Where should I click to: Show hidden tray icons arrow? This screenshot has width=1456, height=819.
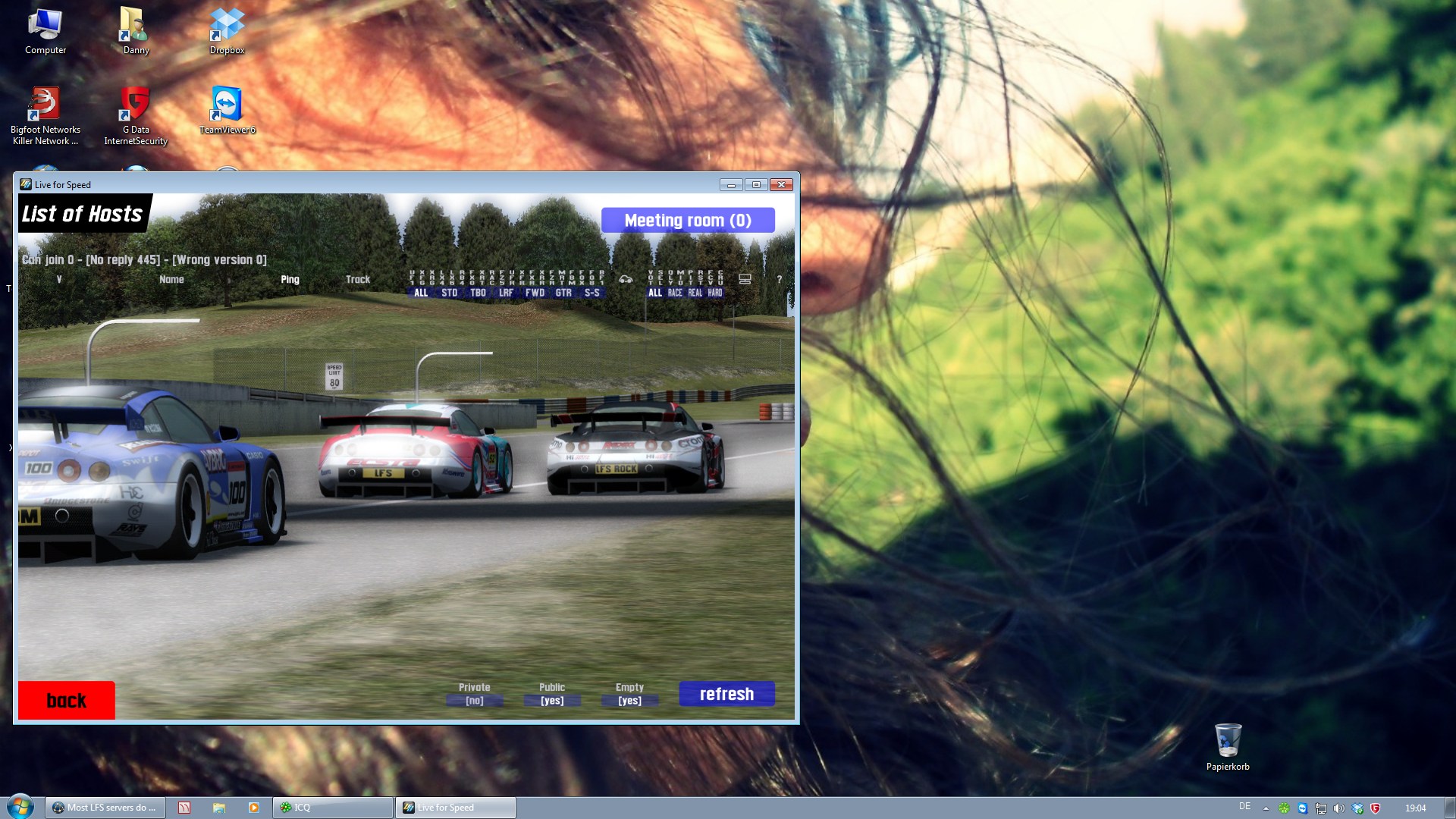[x=1266, y=808]
